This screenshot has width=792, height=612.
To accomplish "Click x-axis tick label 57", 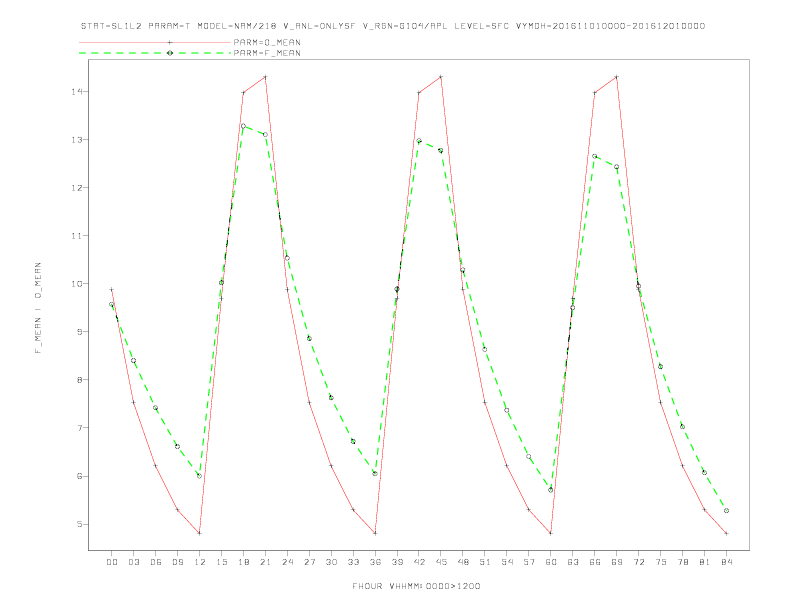I will click(529, 562).
